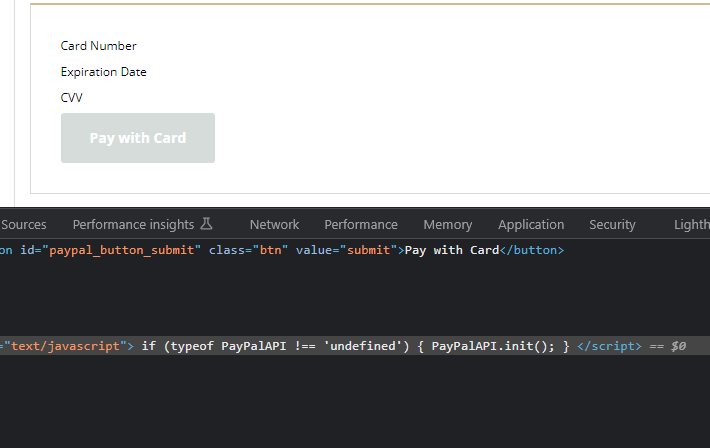The width and height of the screenshot is (710, 448).
Task: Click the Pay with Card button
Action: [x=138, y=138]
